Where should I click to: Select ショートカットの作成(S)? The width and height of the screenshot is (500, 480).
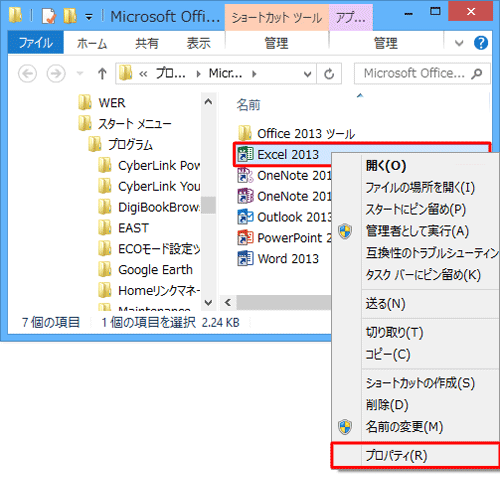(420, 383)
